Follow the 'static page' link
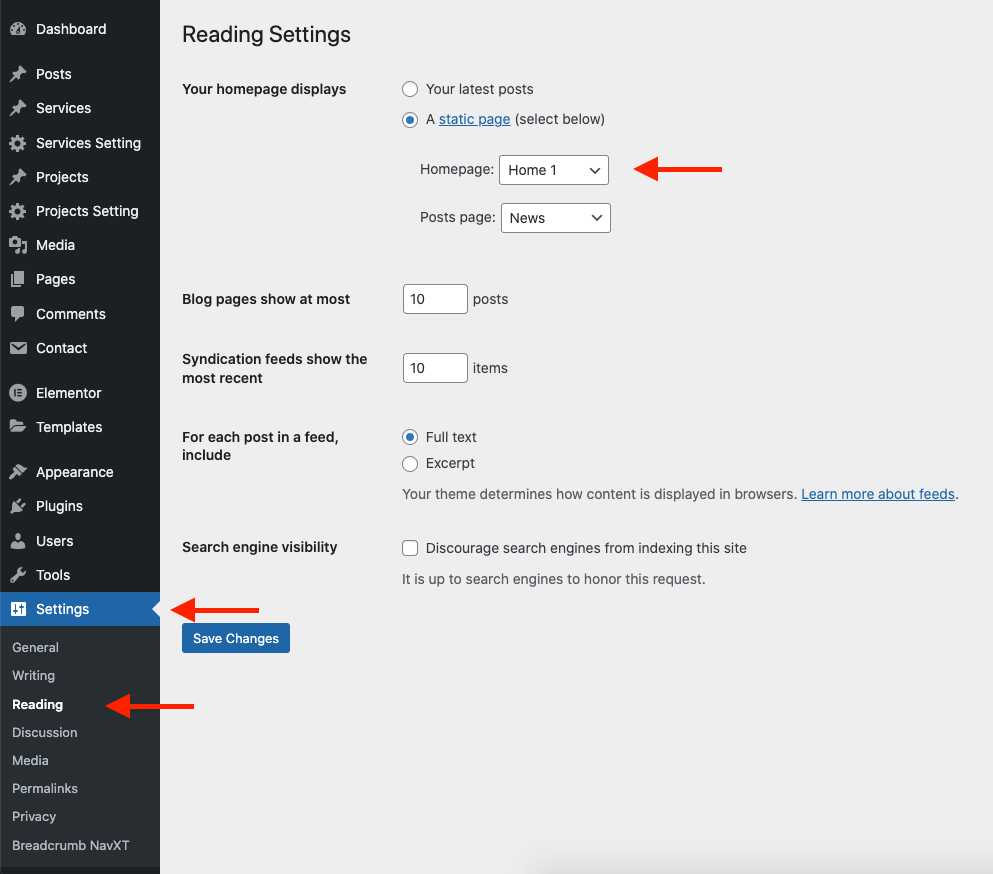The width and height of the screenshot is (993, 874). [474, 119]
